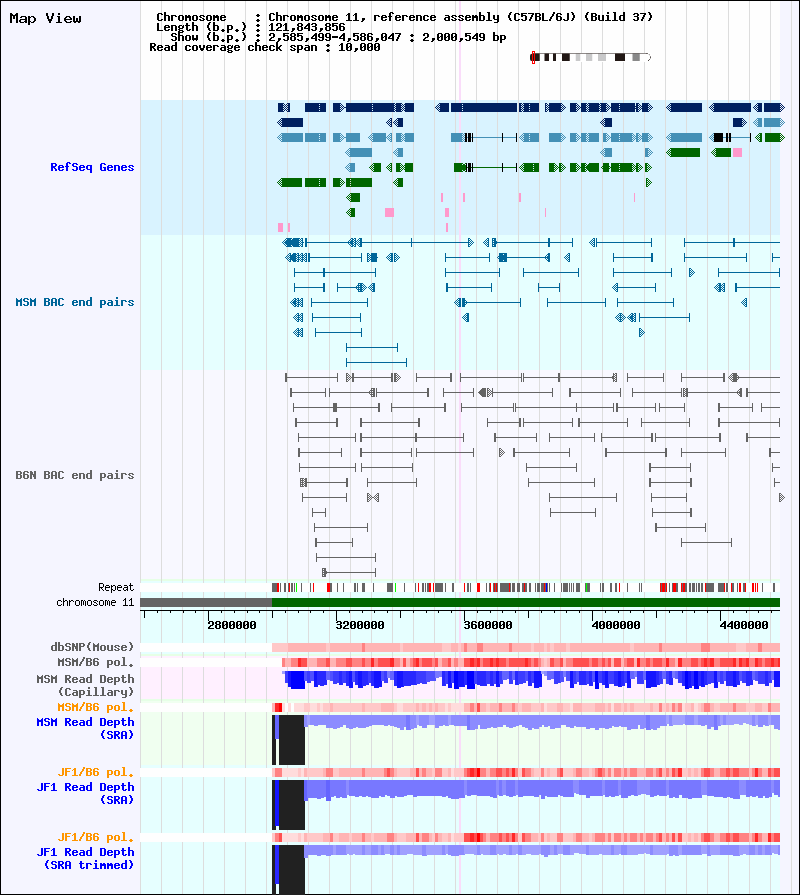The width and height of the screenshot is (800, 895).
Task: Click the dbSNP(Mouse) pink density bar
Action: click(x=526, y=647)
